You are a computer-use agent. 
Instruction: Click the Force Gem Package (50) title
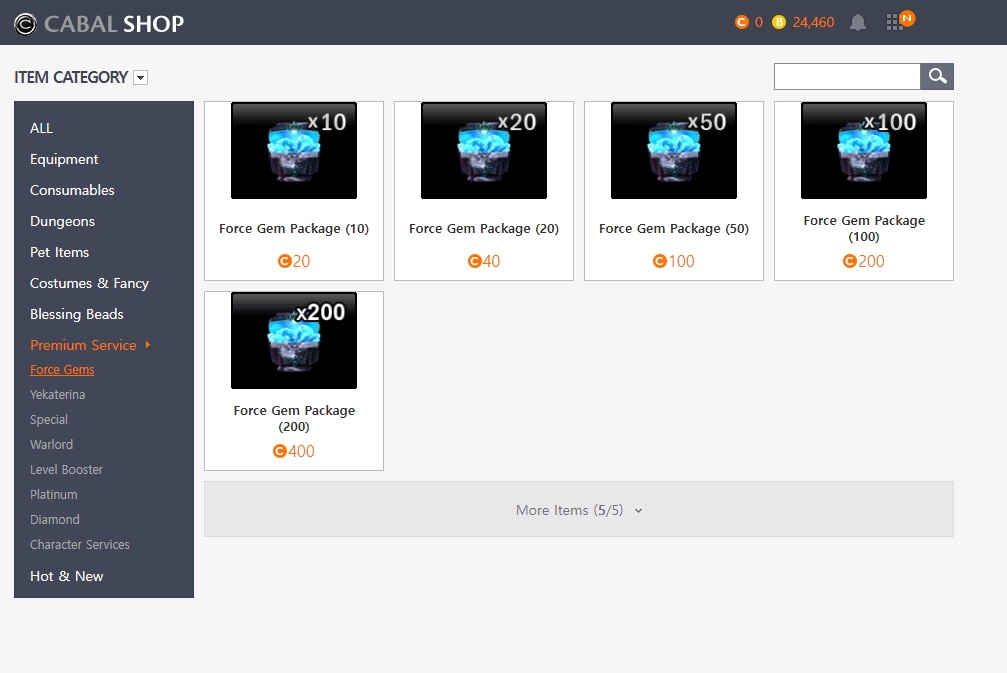pos(674,229)
